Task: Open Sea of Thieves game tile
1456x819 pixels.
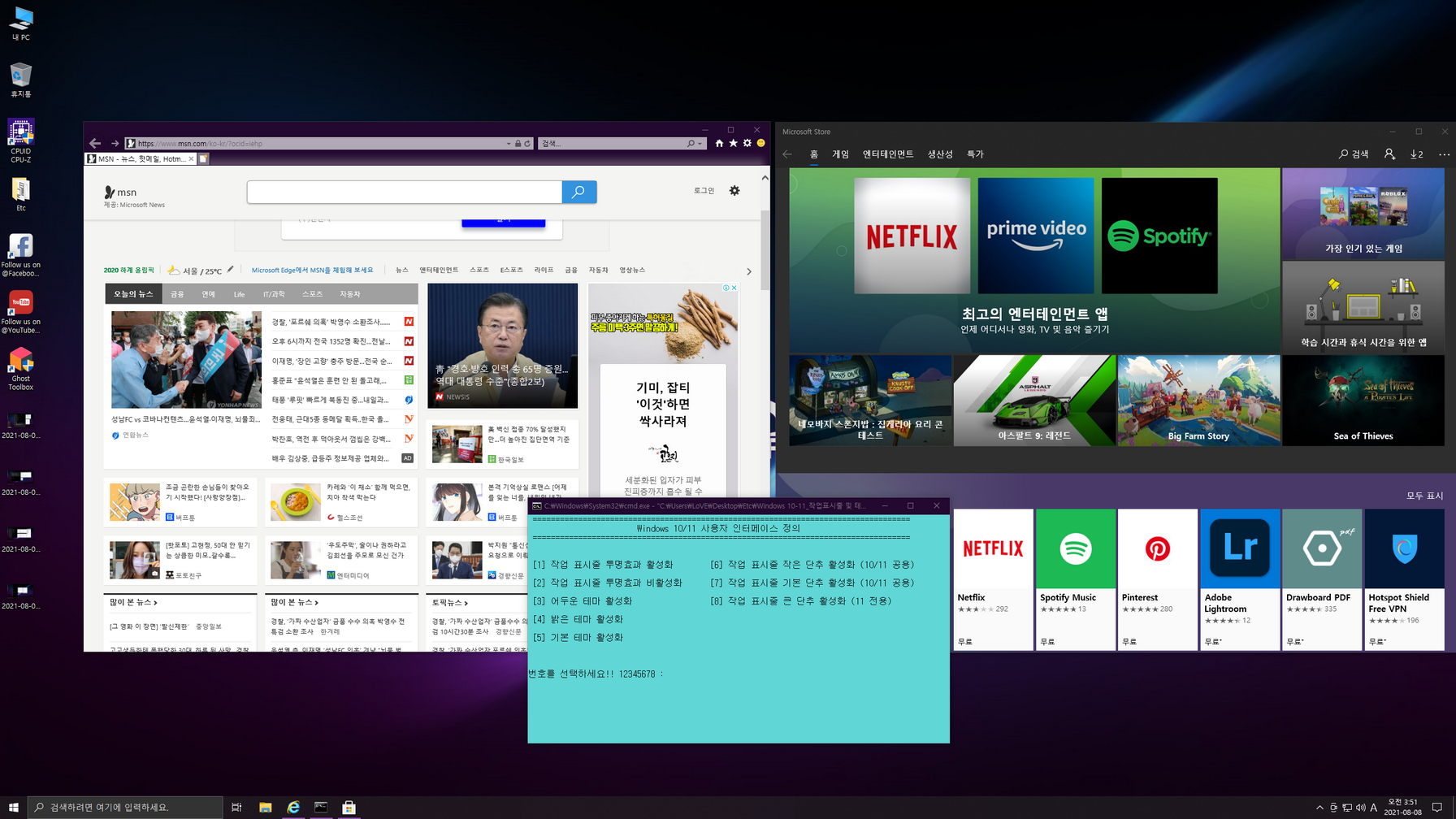Action: tap(1363, 400)
